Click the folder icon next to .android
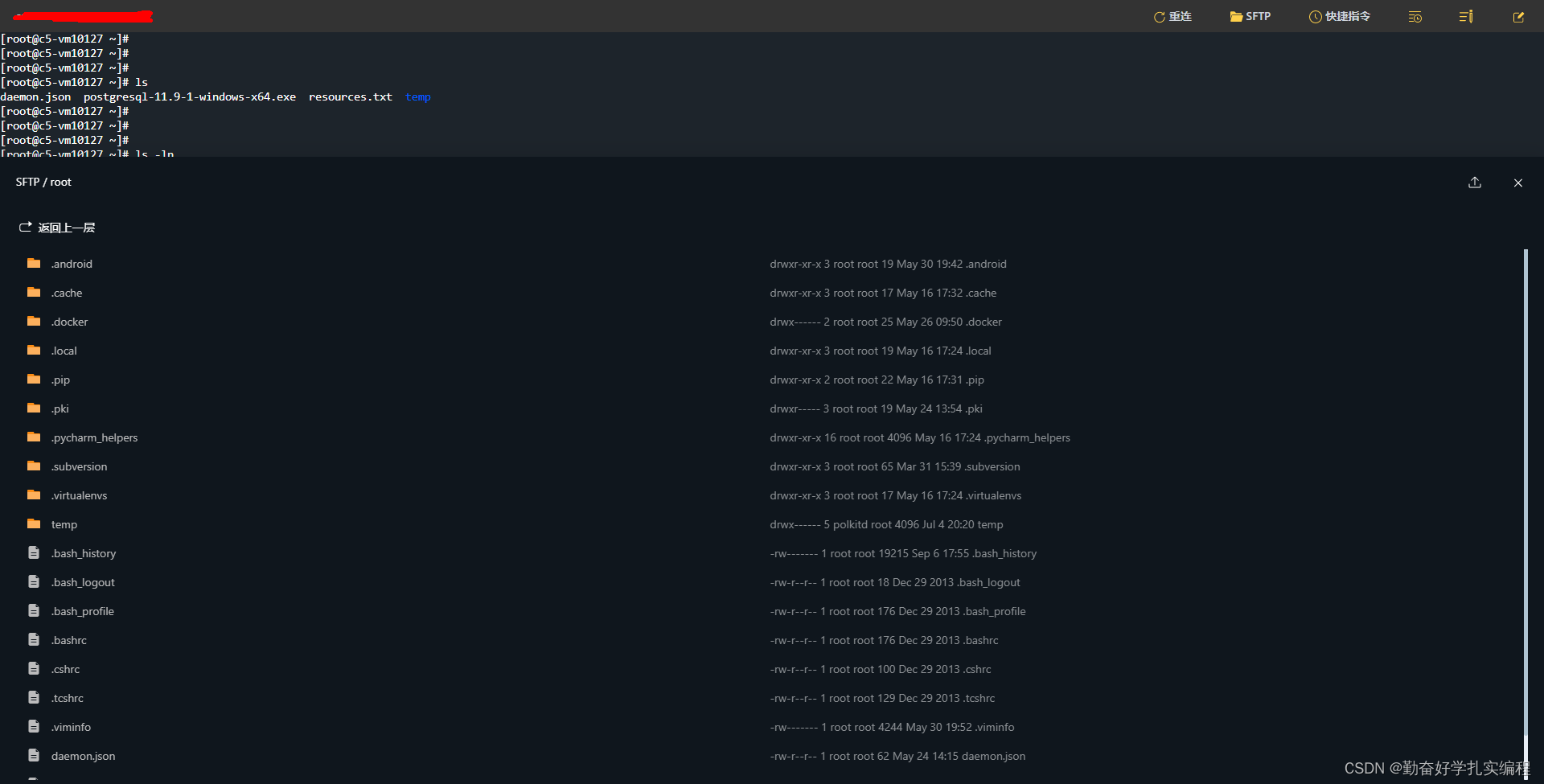 (32, 263)
